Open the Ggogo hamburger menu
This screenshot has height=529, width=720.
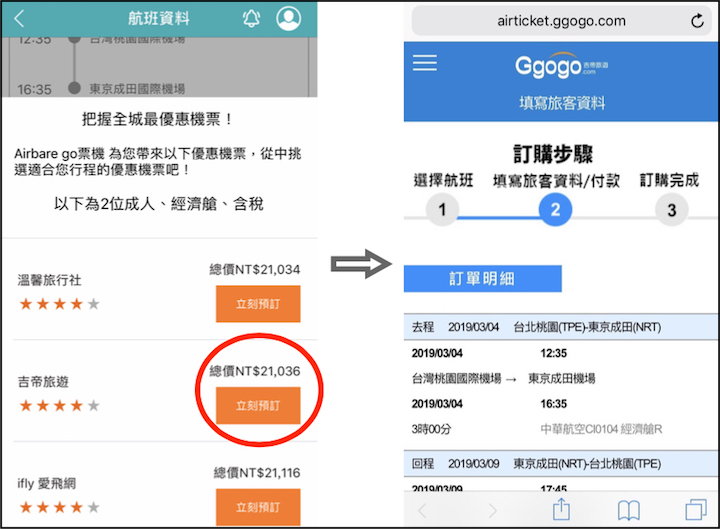pyautogui.click(x=425, y=63)
